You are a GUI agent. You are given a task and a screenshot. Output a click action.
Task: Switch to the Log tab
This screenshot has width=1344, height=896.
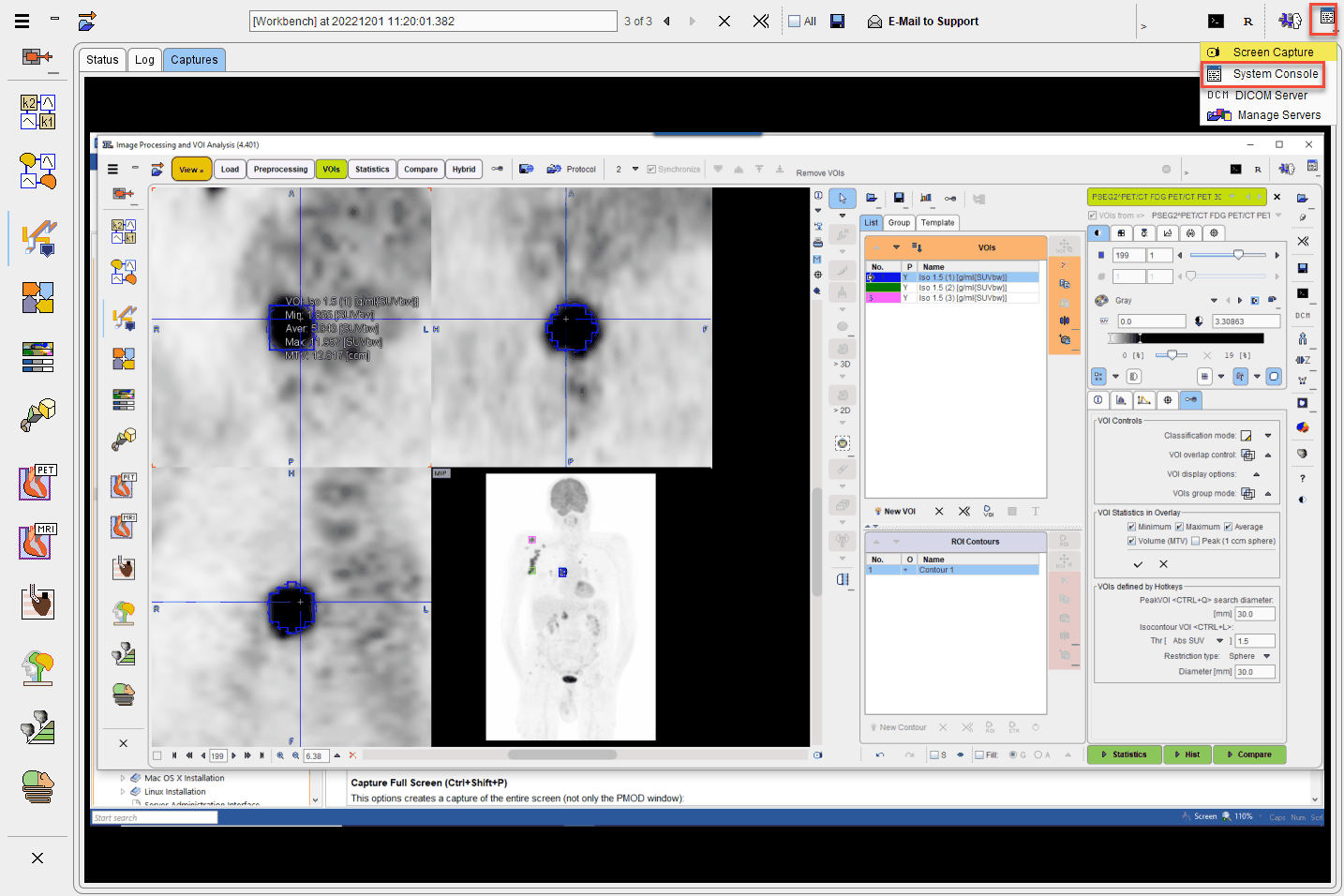click(144, 60)
